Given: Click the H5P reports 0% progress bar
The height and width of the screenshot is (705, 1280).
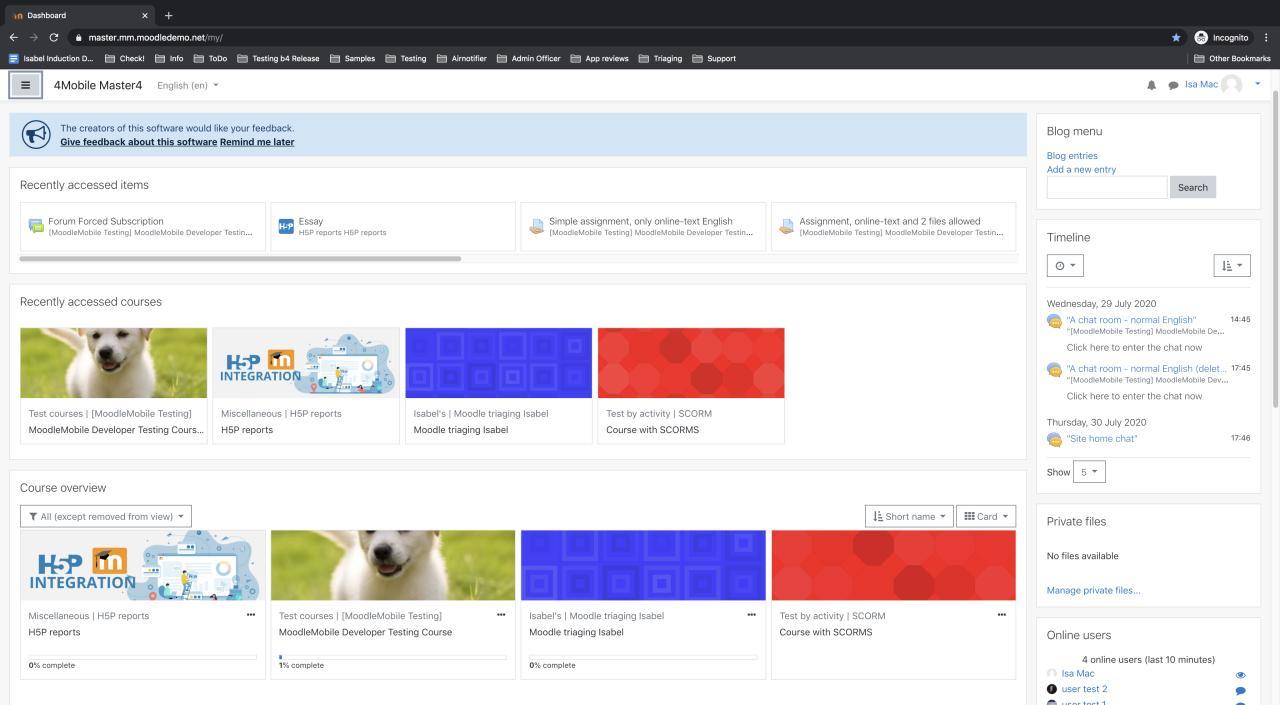Looking at the screenshot, I should [143, 657].
